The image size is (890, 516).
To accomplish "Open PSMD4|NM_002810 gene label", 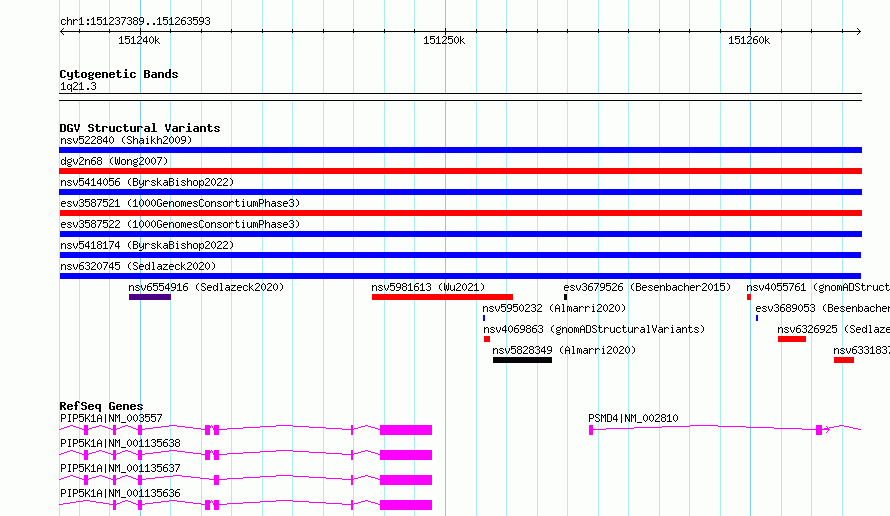I will click(633, 418).
